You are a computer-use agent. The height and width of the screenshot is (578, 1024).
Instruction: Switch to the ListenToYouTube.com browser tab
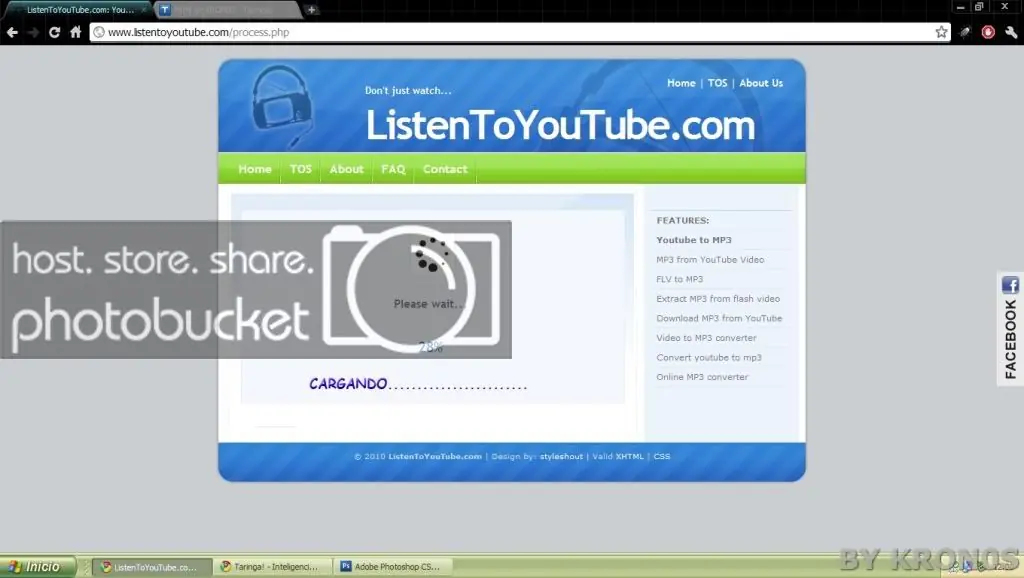pos(77,10)
